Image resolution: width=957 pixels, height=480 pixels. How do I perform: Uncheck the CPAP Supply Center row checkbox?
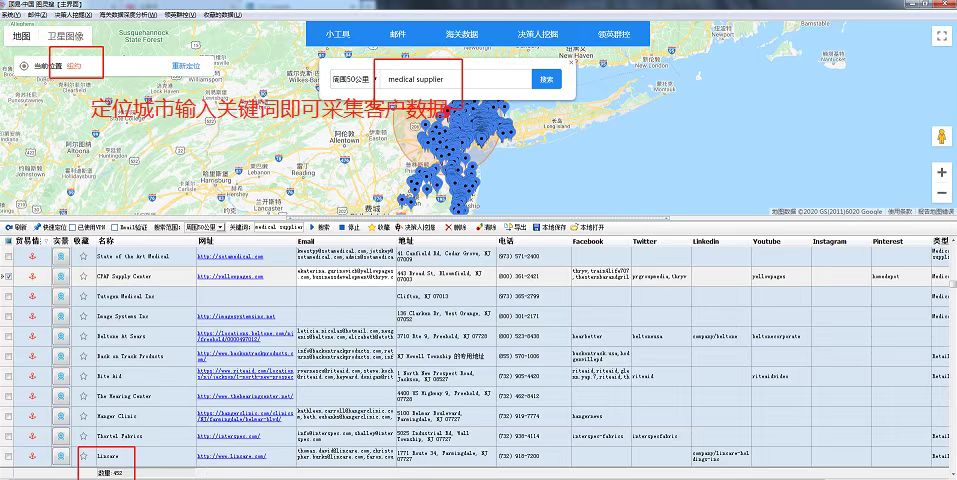click(9, 276)
